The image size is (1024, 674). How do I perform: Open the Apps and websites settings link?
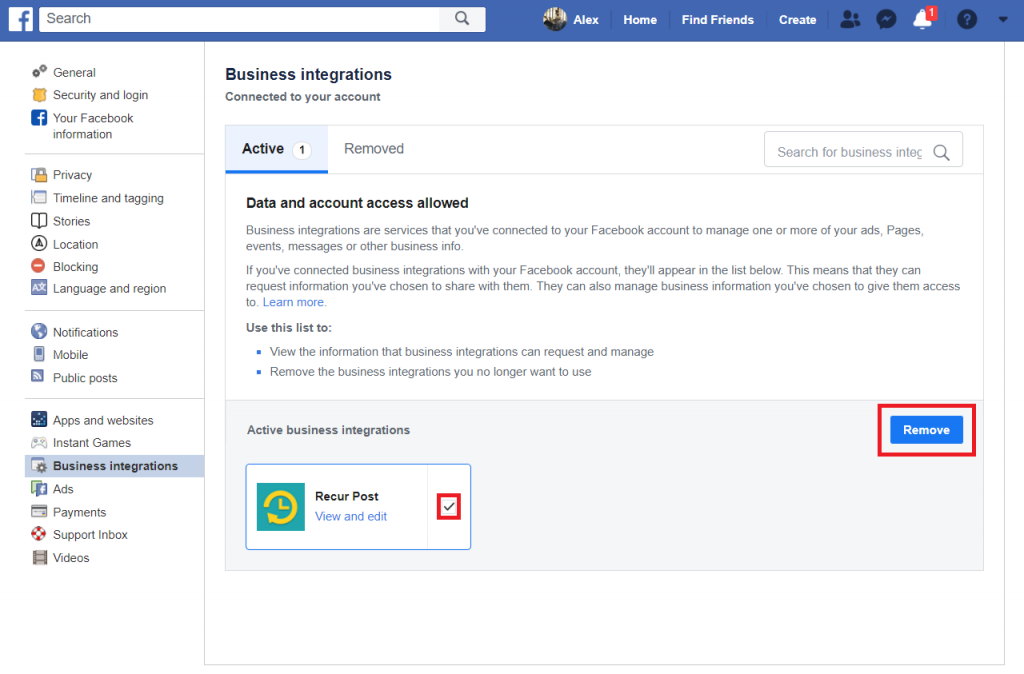click(103, 421)
